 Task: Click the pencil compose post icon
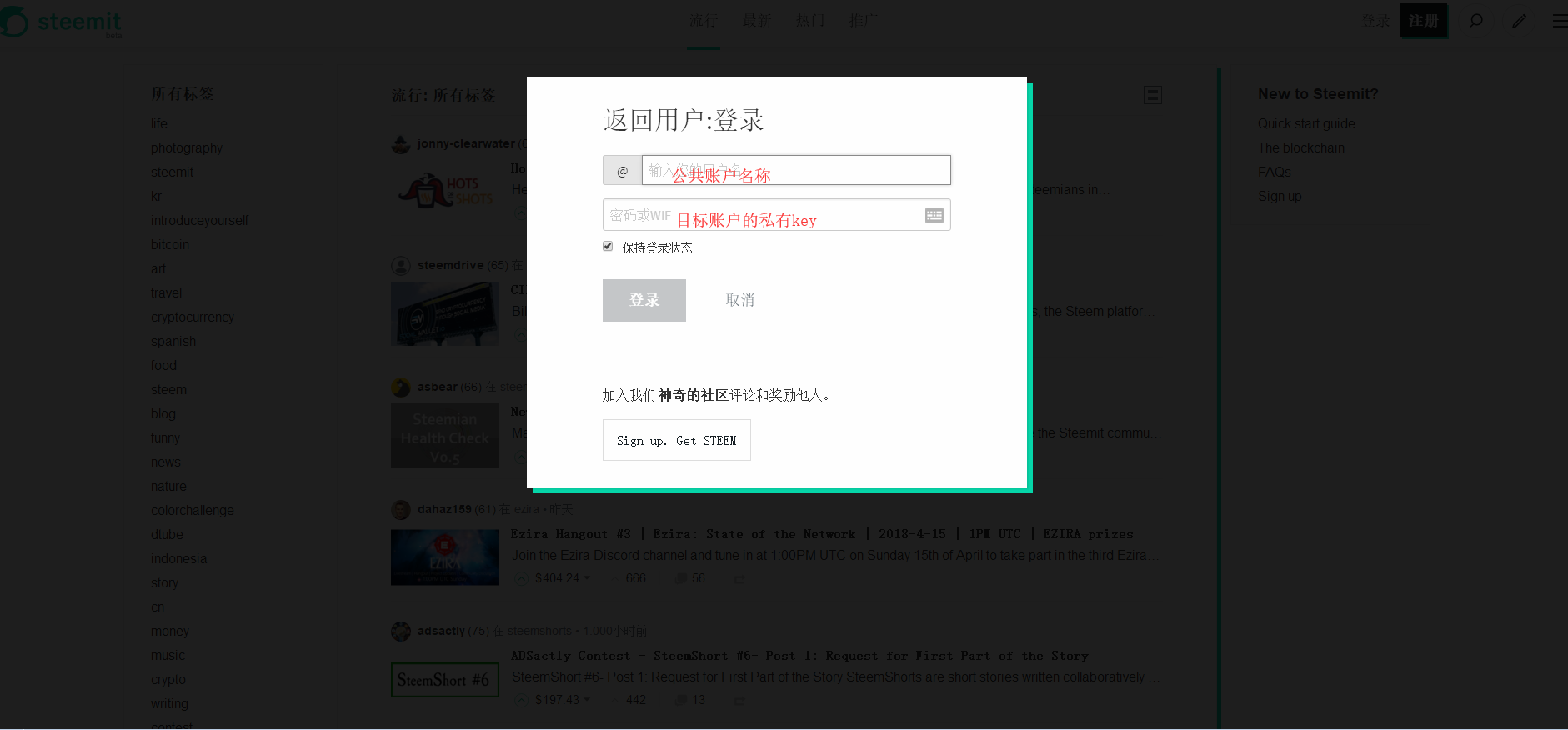click(x=1519, y=21)
